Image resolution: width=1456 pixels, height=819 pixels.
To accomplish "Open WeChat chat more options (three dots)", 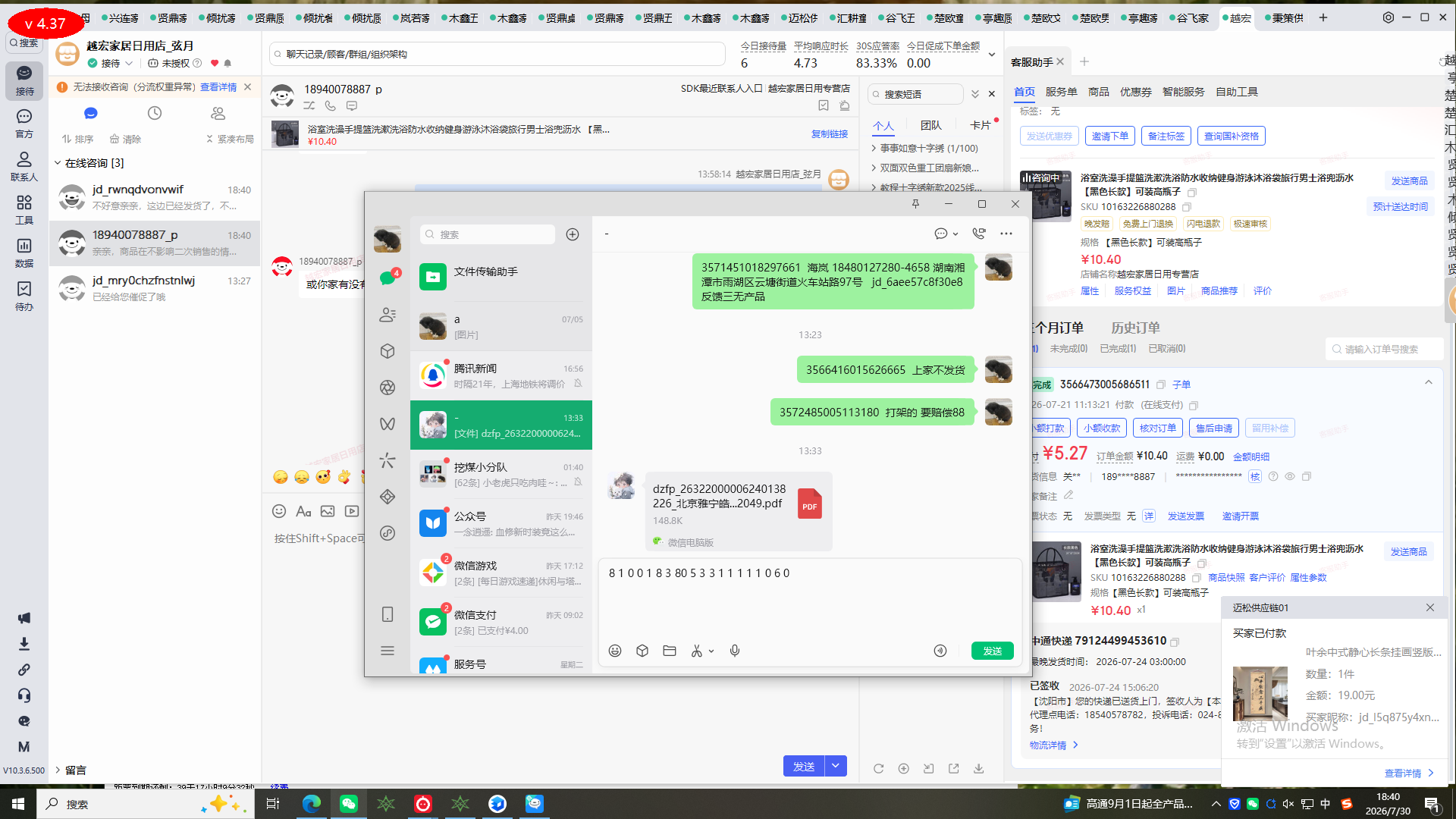I will pos(1006,234).
